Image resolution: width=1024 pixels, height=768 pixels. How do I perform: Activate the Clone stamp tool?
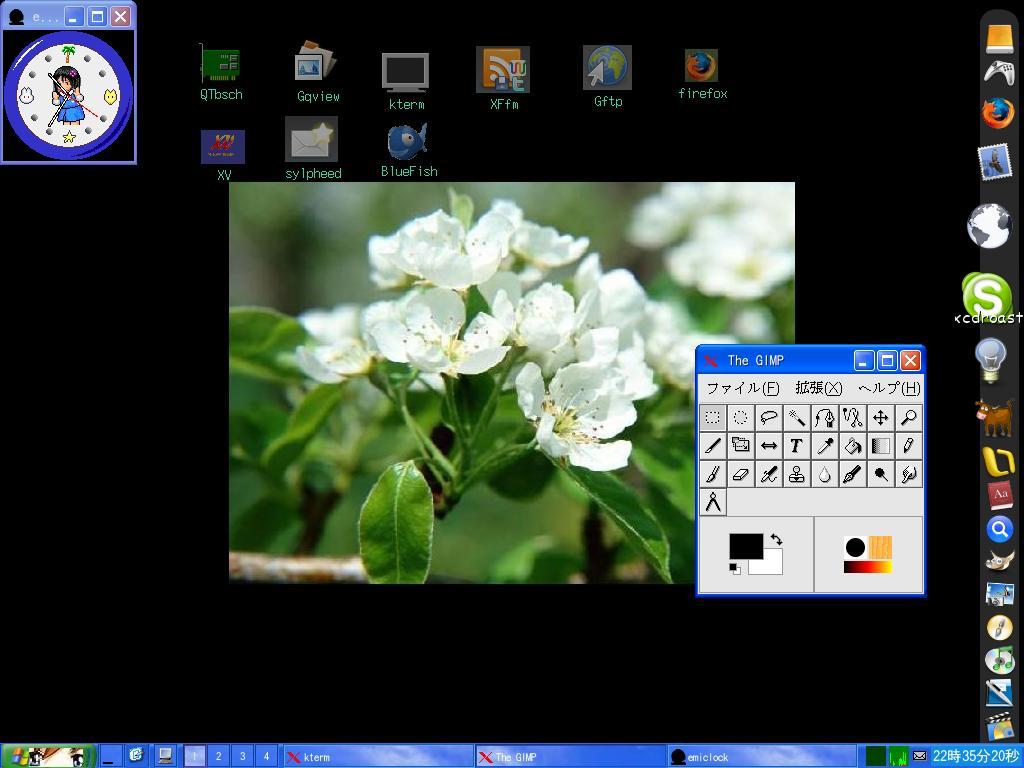(797, 474)
